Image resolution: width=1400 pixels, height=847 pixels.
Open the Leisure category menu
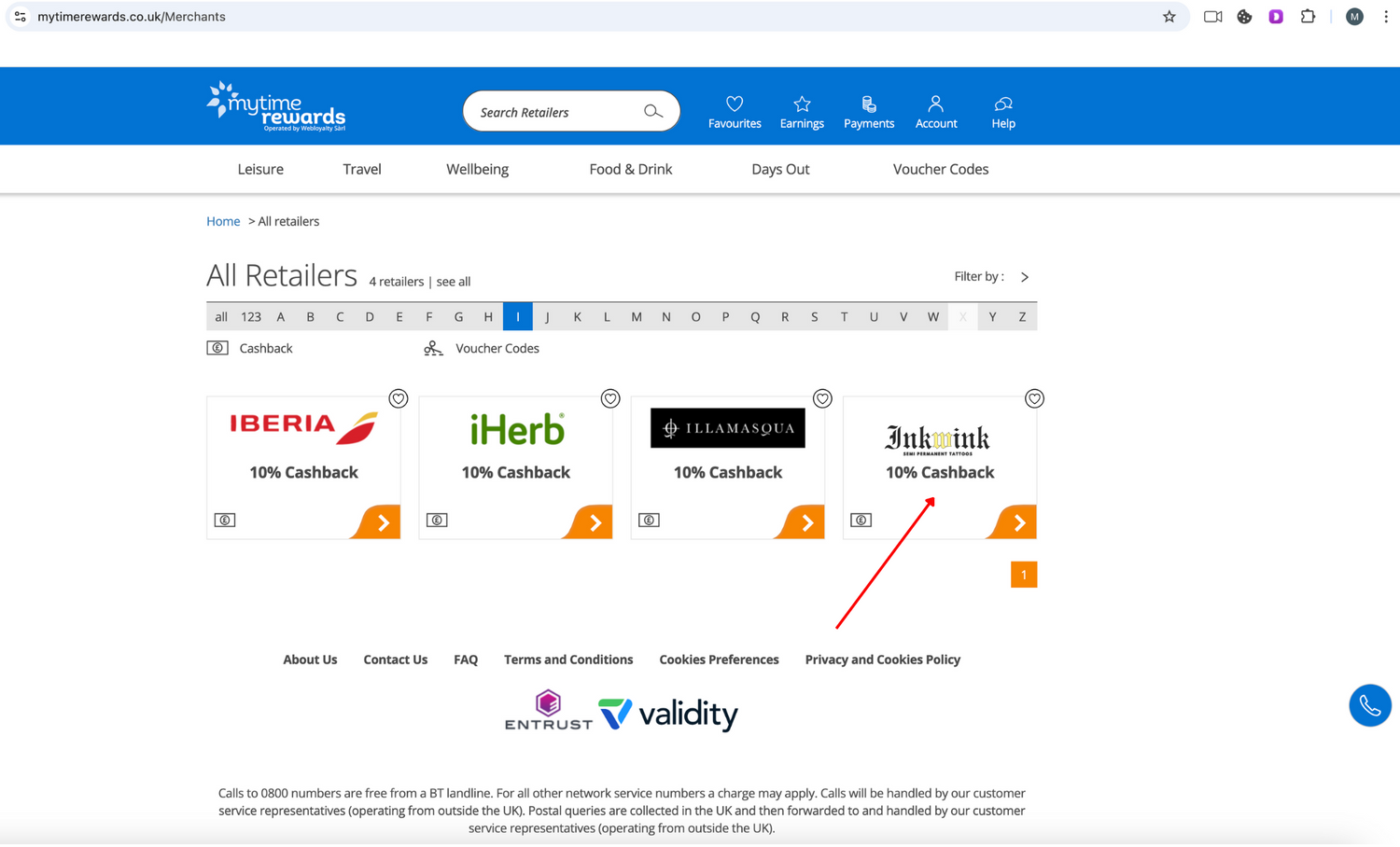260,169
